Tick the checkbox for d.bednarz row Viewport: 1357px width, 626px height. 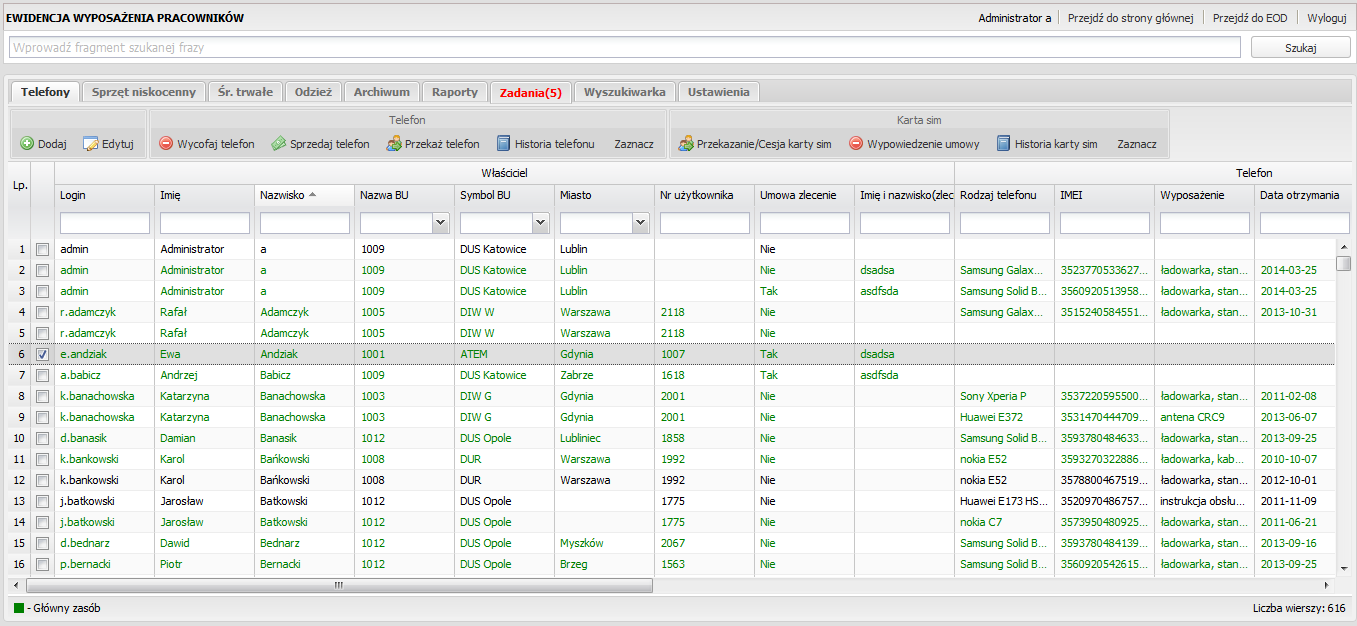point(43,543)
